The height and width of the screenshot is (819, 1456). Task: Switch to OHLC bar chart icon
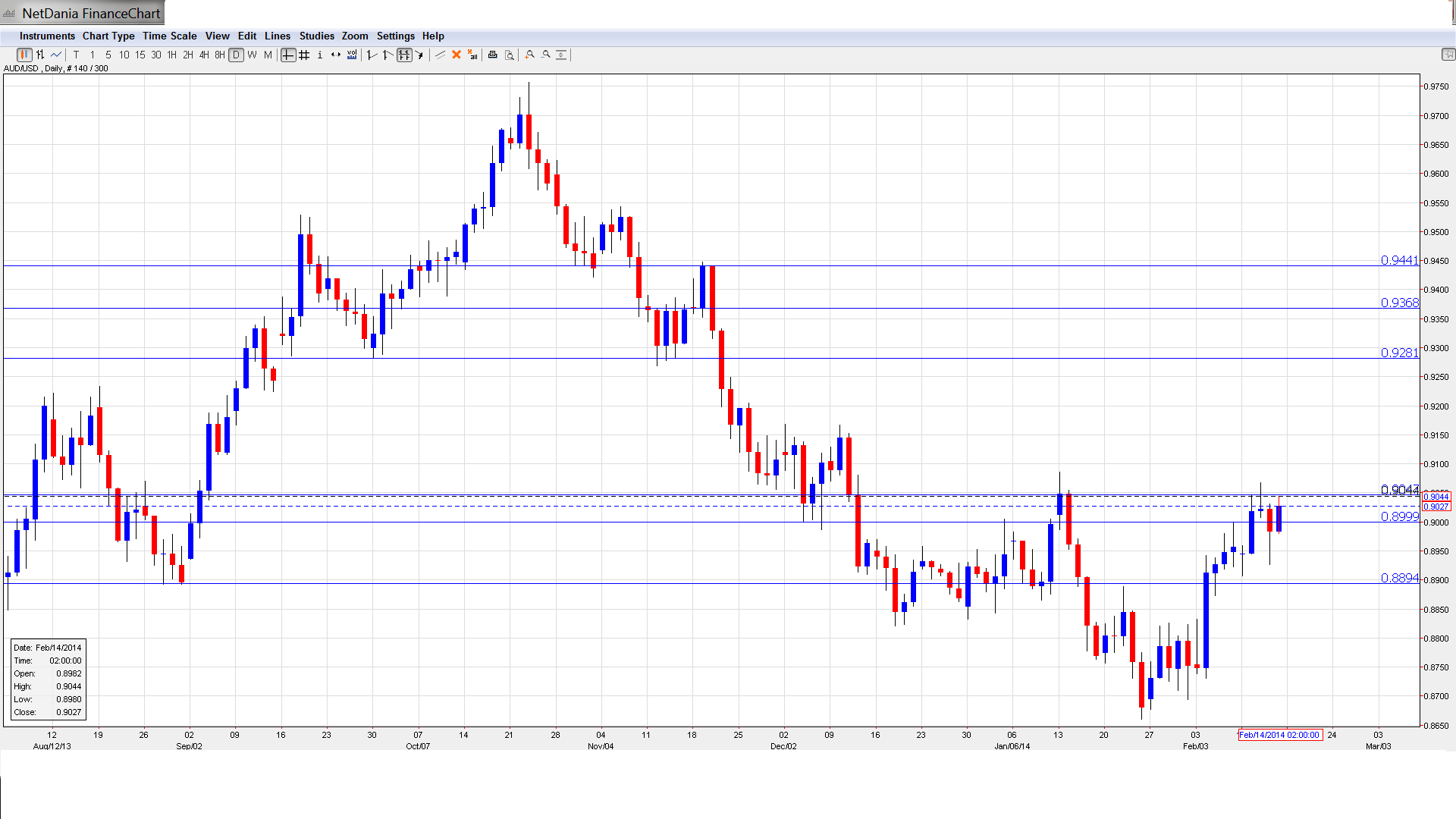(40, 55)
